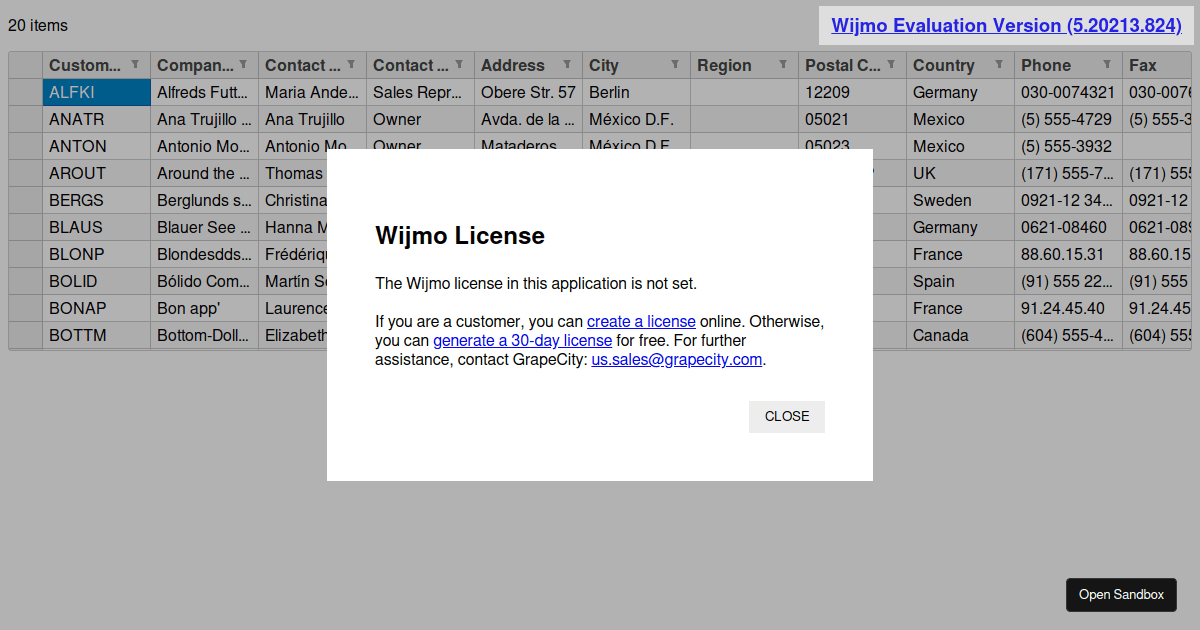Select the Canada cell in Country column
This screenshot has width=1200, height=630.
960,335
